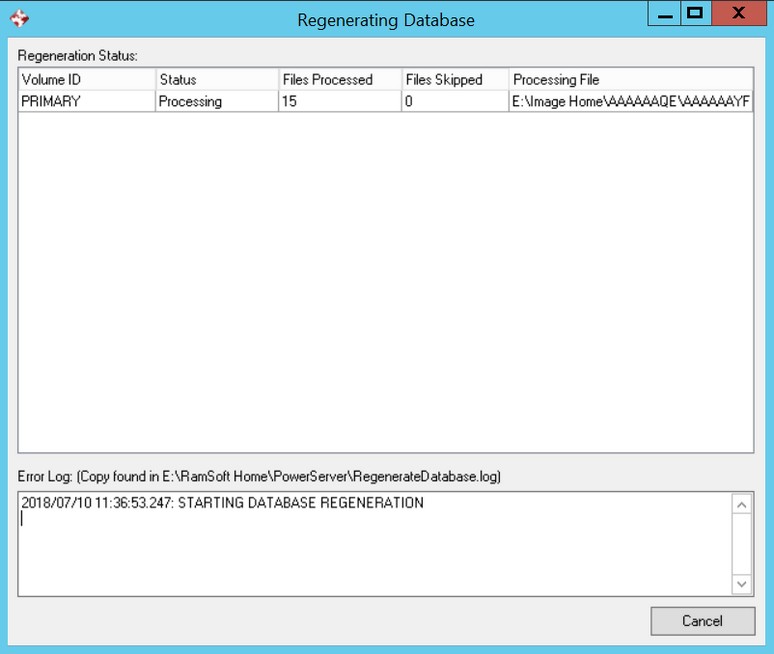Screen dimensions: 774x654
Task: Click the STARTING DATABASE REGENERATION log entry
Action: (222, 503)
